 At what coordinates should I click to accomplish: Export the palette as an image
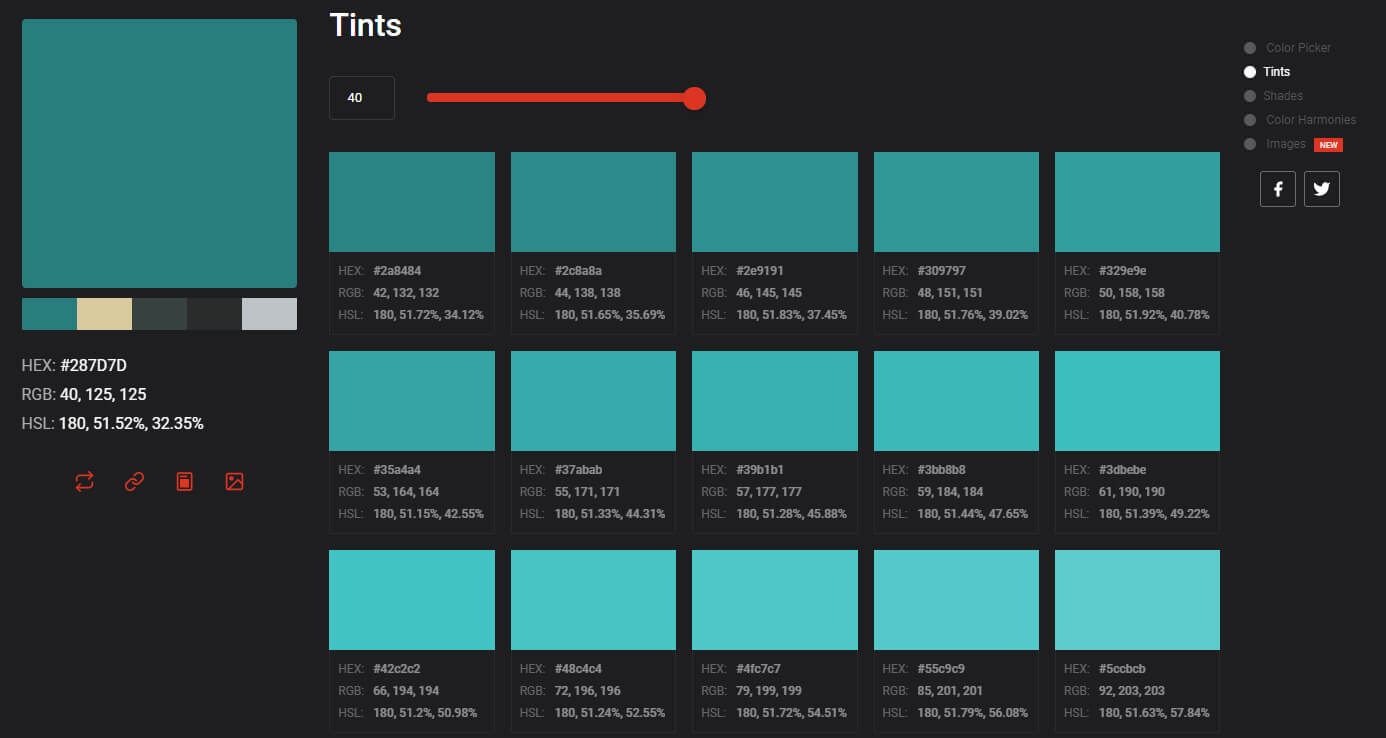[234, 481]
